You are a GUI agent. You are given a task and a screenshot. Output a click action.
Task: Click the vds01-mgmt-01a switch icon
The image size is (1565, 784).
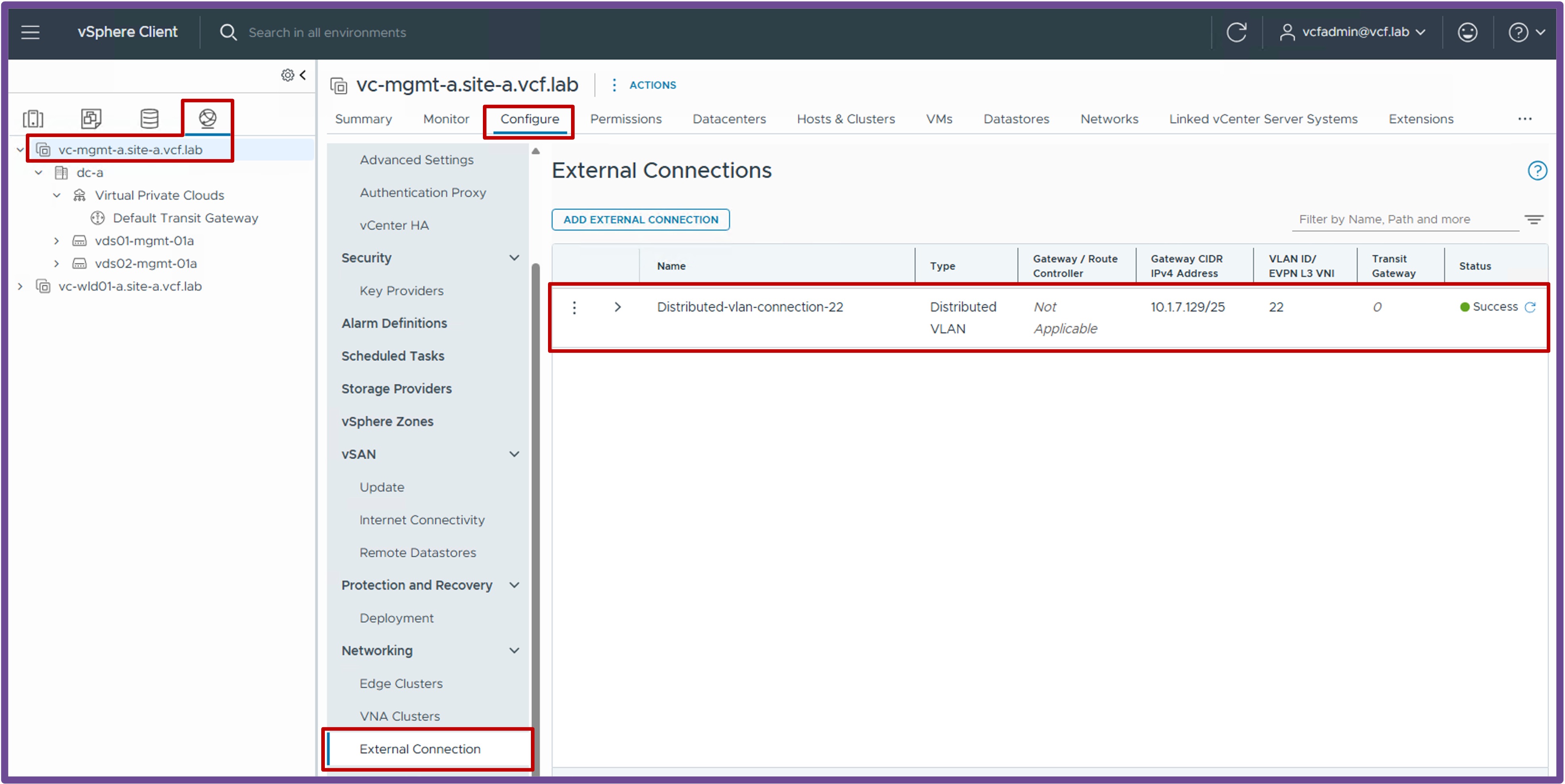79,241
